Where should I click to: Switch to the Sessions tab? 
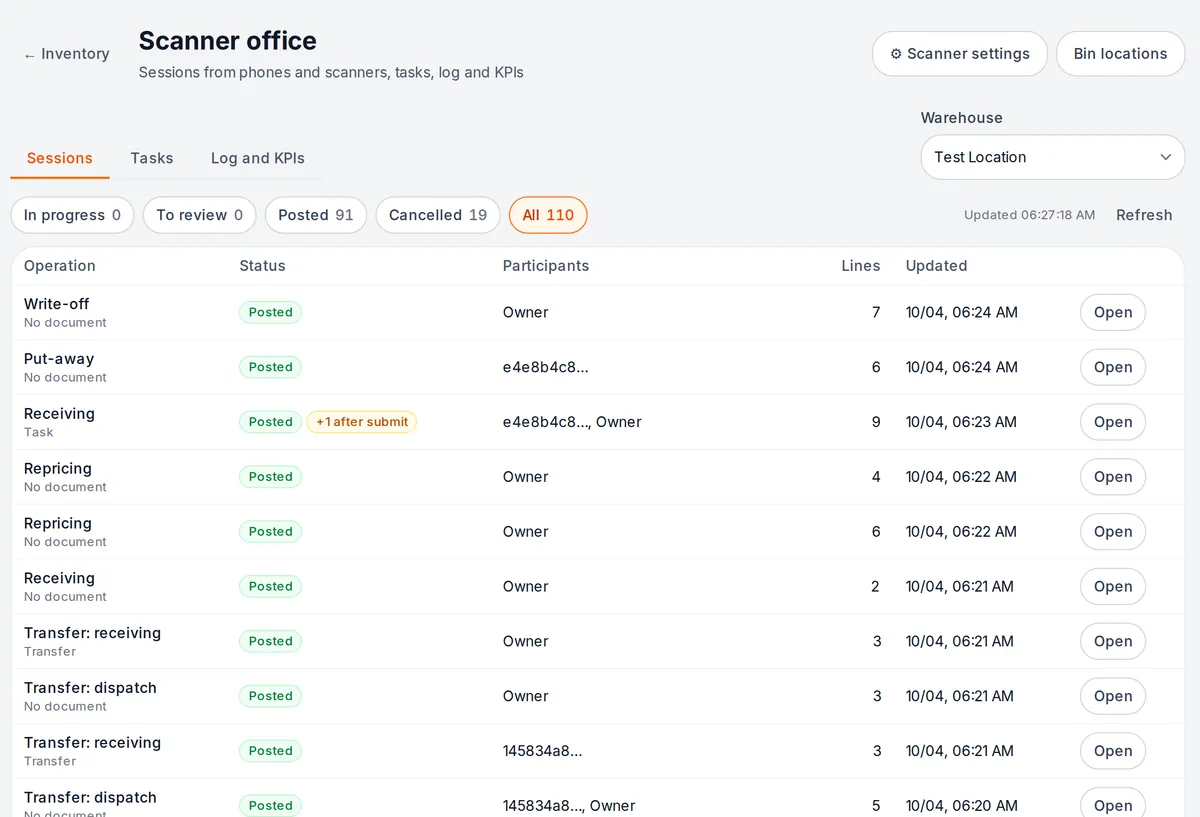[60, 158]
